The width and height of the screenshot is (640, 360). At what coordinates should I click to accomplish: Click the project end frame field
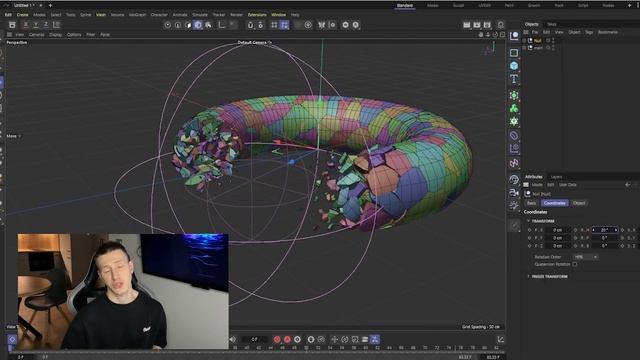(x=493, y=357)
